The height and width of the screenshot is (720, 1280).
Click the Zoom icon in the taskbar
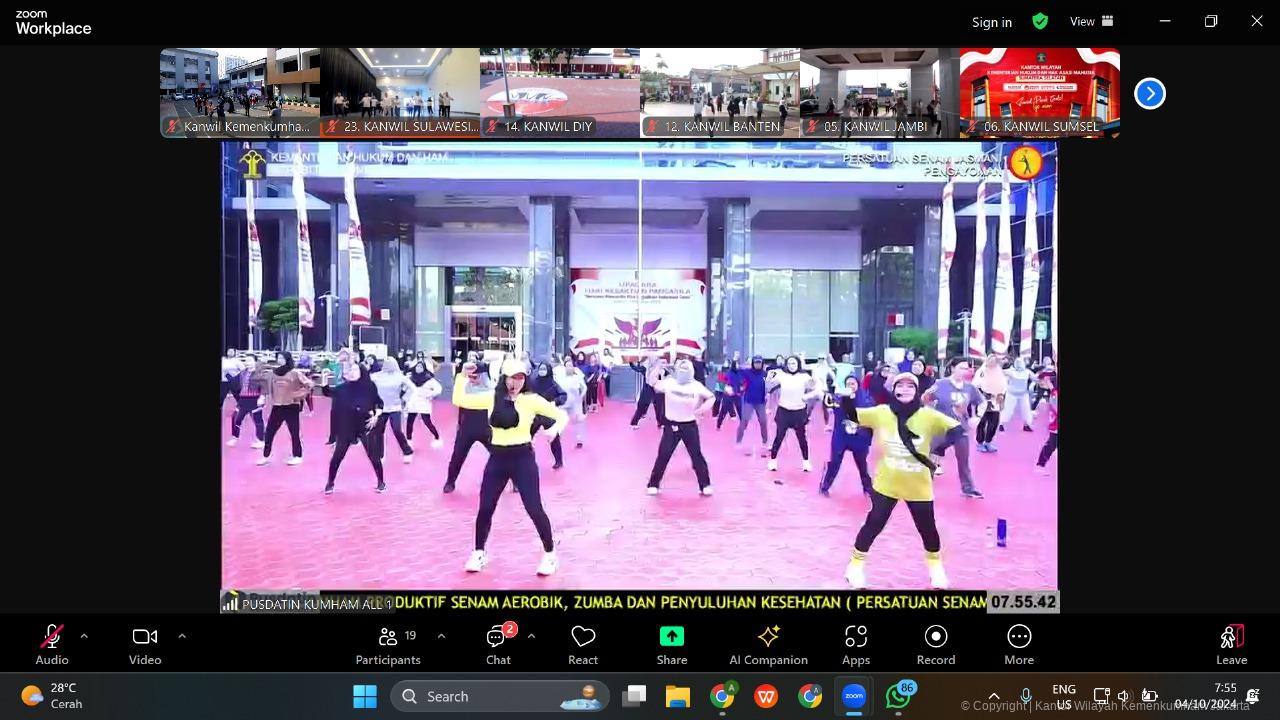click(x=854, y=696)
